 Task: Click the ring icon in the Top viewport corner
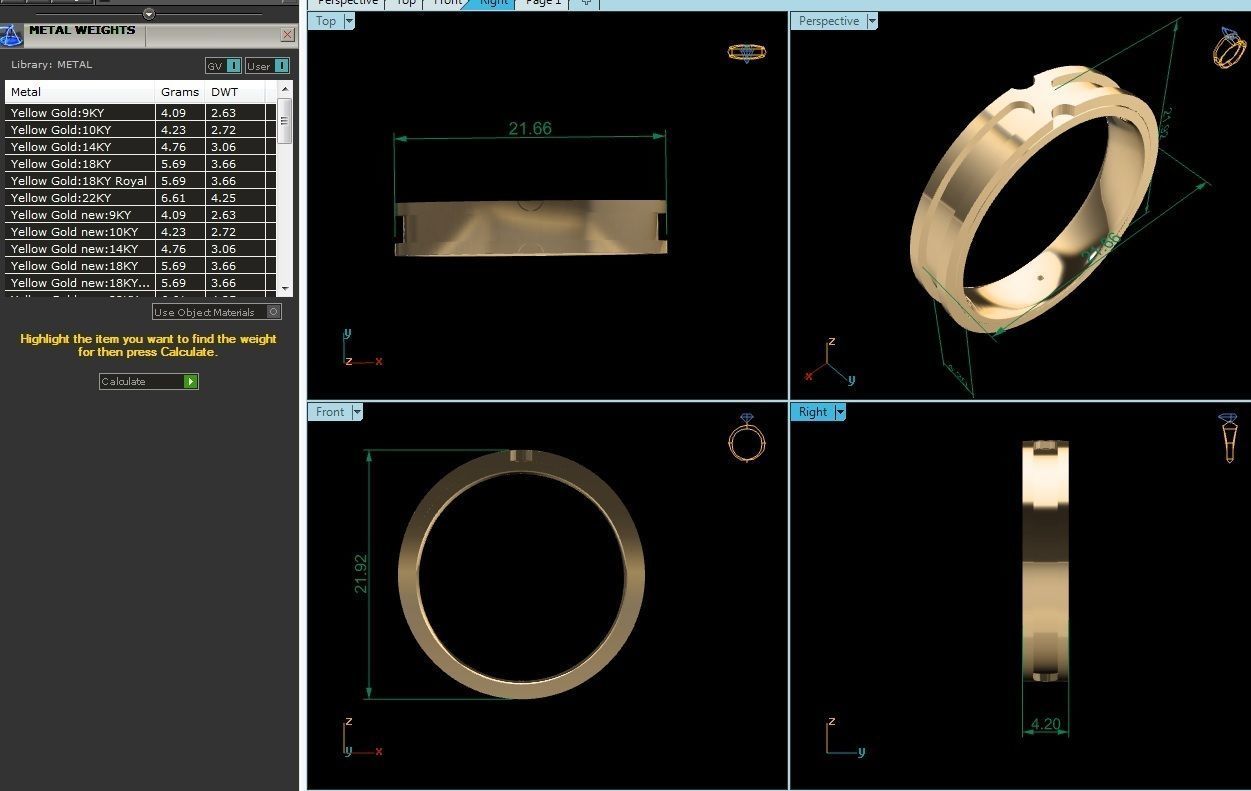tap(746, 52)
